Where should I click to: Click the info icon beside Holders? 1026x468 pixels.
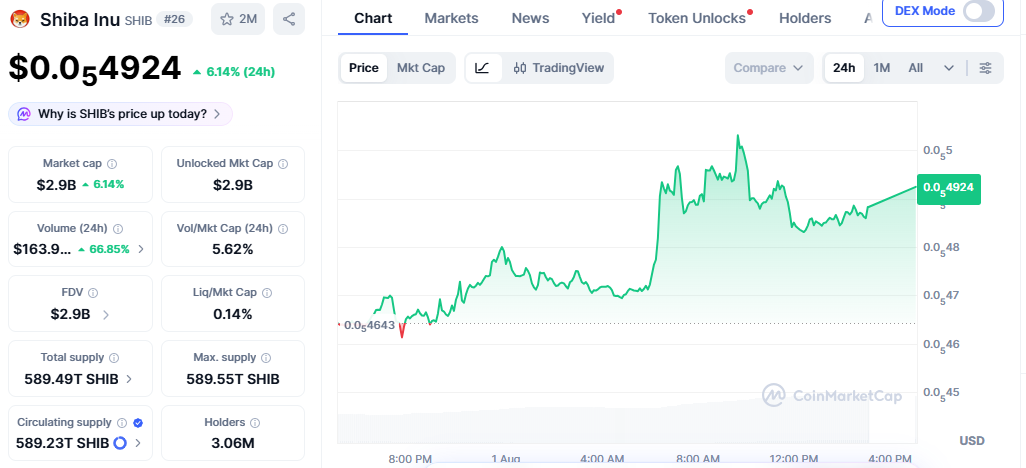tap(255, 423)
